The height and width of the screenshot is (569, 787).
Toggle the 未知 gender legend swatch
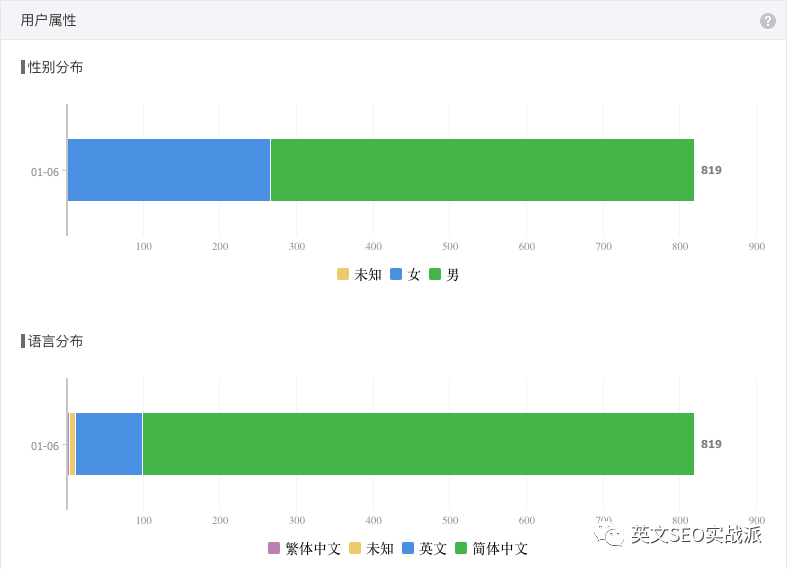pyautogui.click(x=343, y=274)
